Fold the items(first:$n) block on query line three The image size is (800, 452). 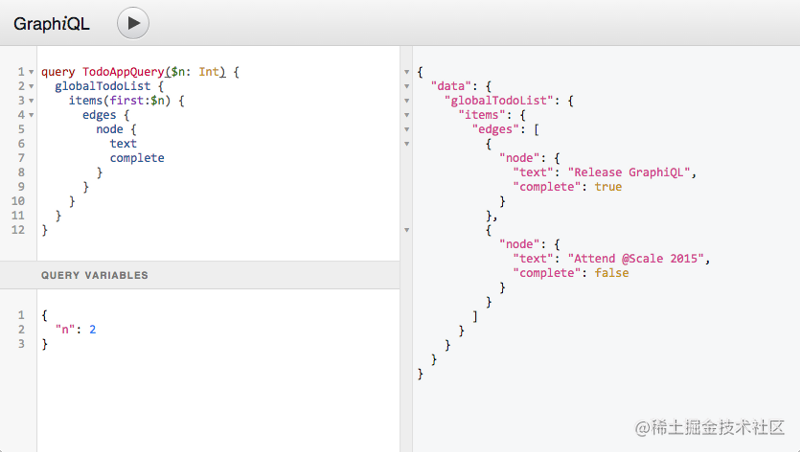coord(31,101)
